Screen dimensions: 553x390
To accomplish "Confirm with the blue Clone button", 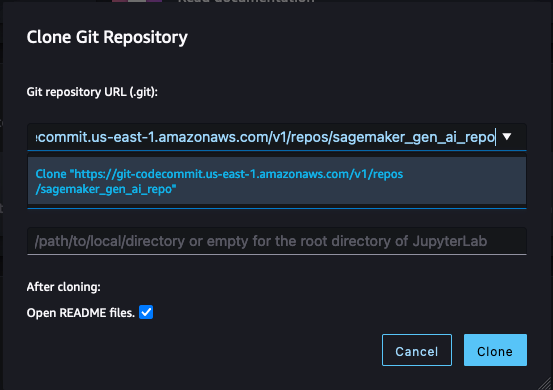I will [495, 350].
